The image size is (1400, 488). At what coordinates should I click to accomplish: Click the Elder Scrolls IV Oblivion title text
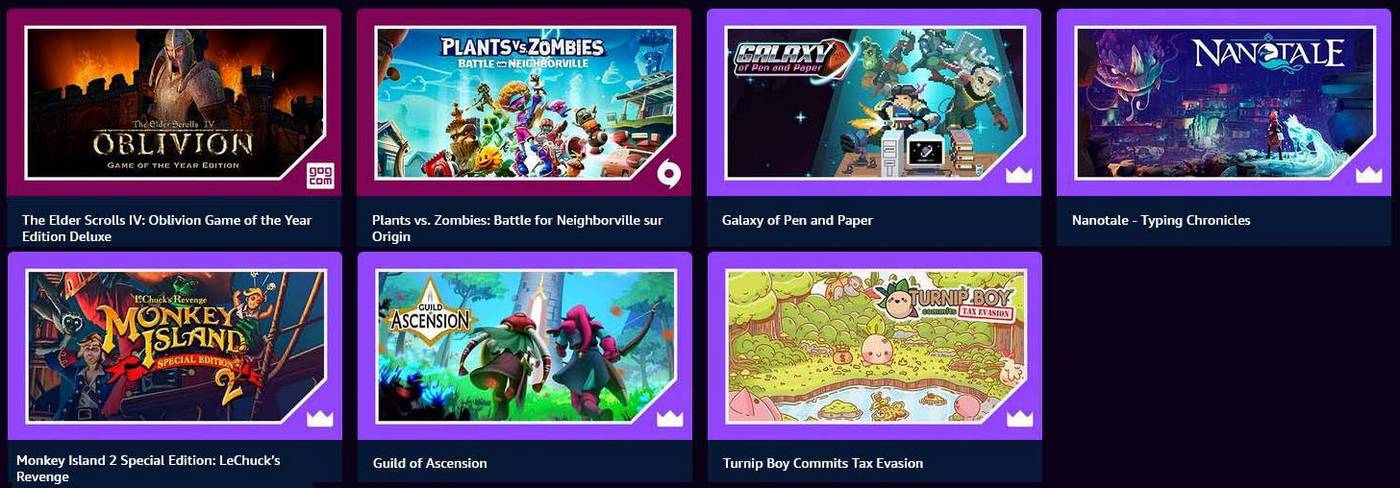(167, 228)
